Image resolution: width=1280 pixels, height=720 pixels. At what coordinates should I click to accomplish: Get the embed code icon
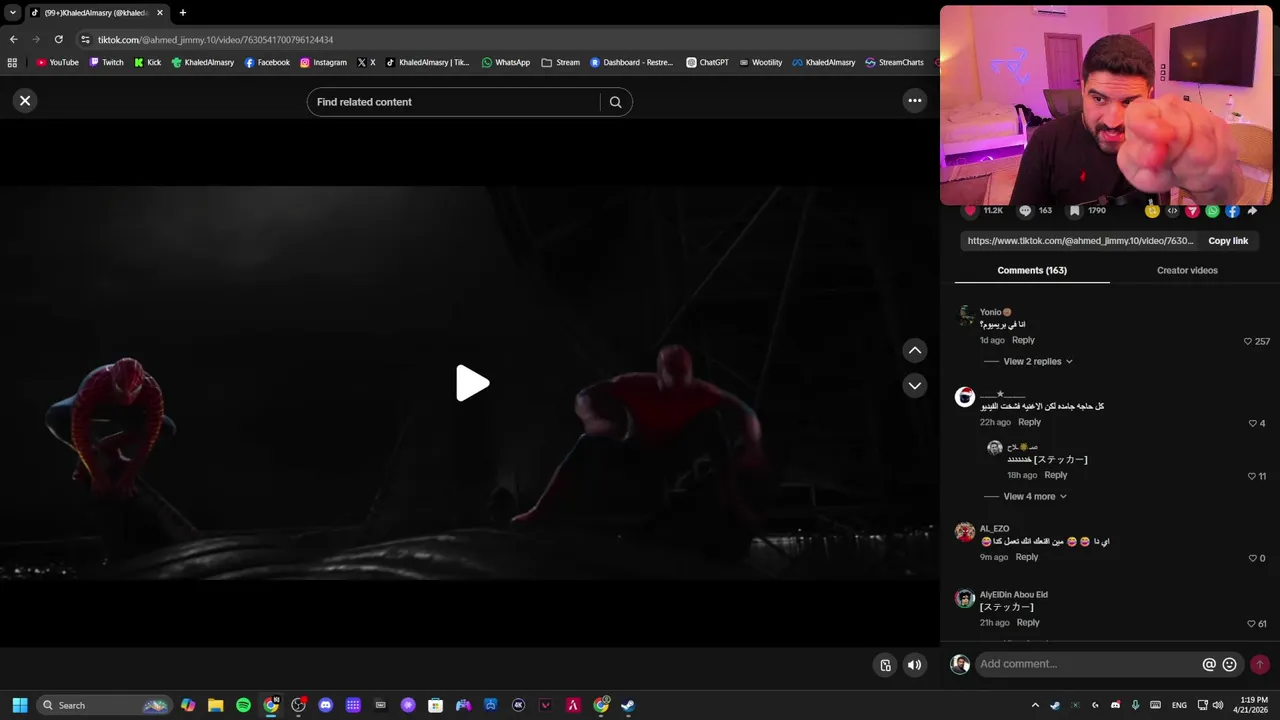click(x=1173, y=211)
